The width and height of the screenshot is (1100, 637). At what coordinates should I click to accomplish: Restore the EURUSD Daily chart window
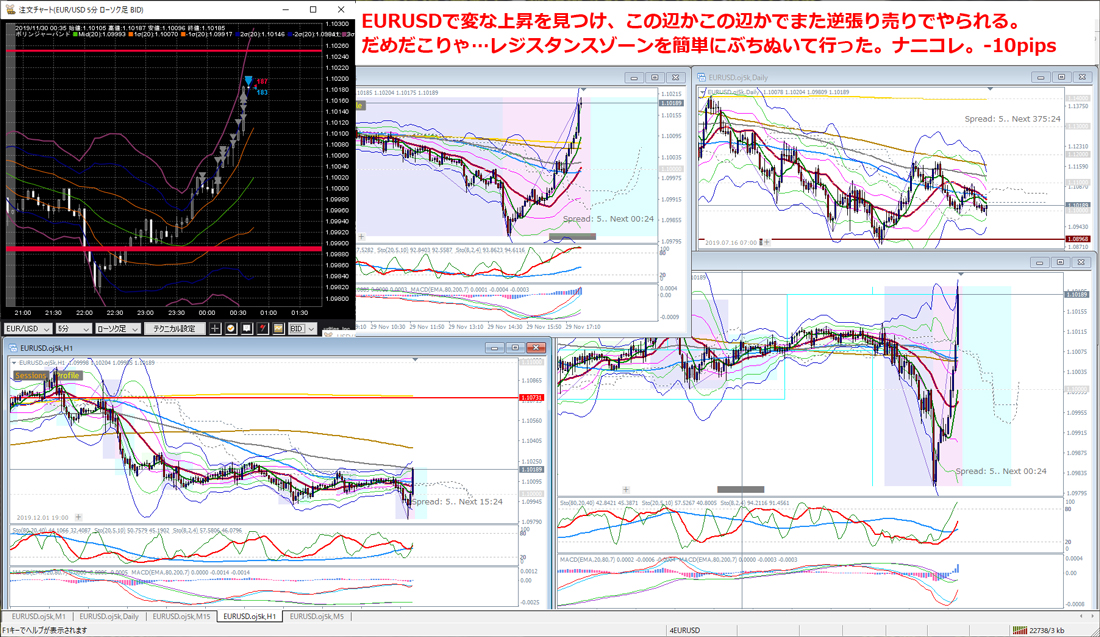[1061, 77]
